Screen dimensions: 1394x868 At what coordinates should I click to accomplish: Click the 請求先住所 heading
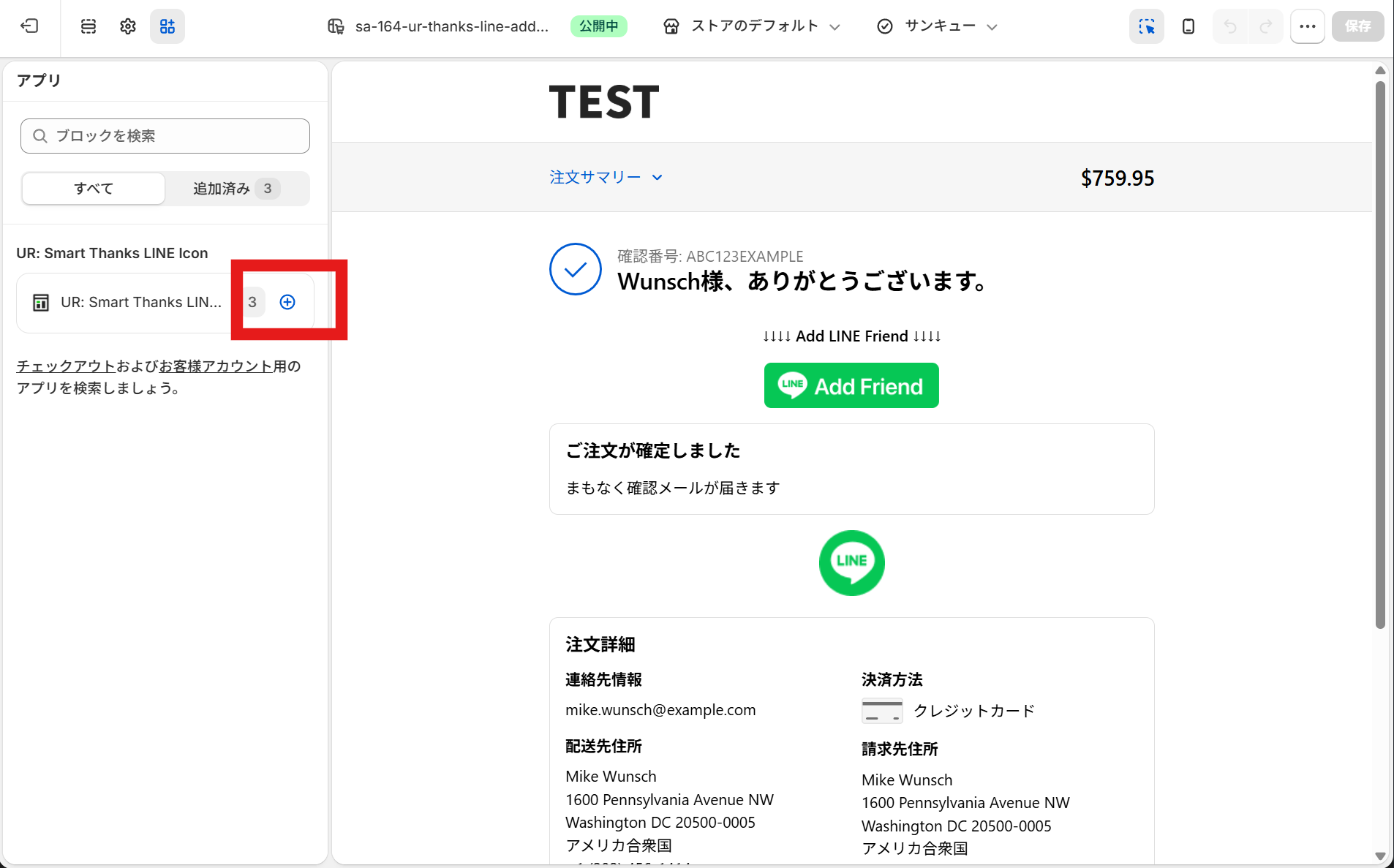point(900,750)
